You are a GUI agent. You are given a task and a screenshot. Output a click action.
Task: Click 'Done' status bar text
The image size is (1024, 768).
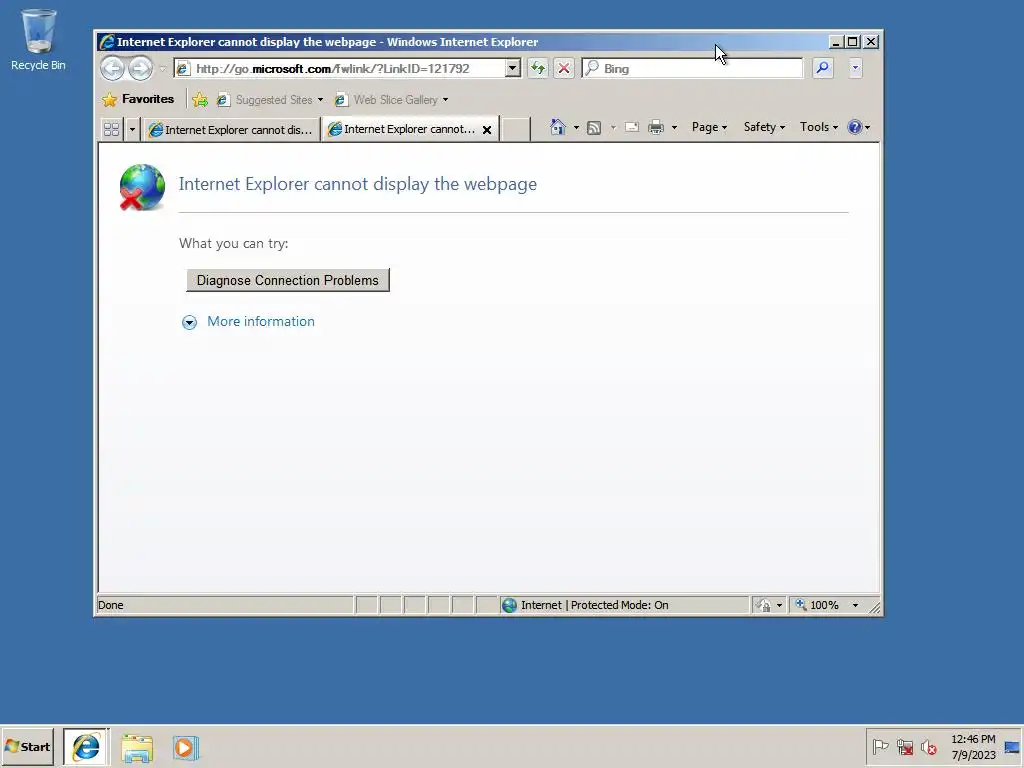click(x=110, y=605)
